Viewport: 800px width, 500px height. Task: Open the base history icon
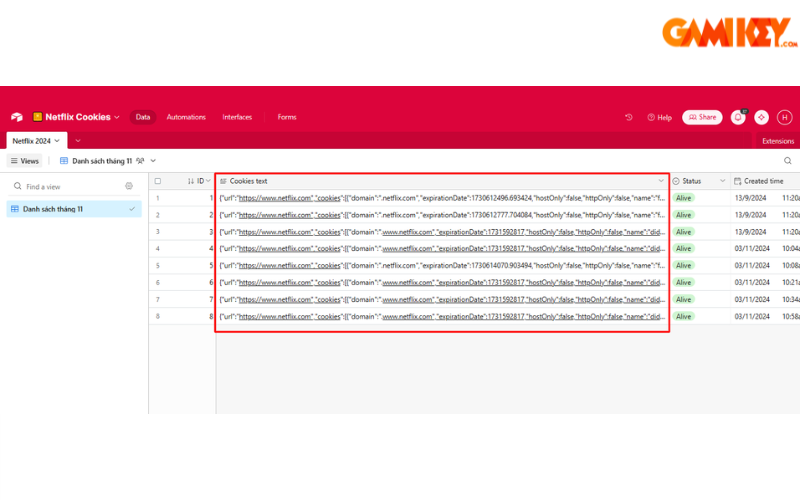[x=629, y=117]
